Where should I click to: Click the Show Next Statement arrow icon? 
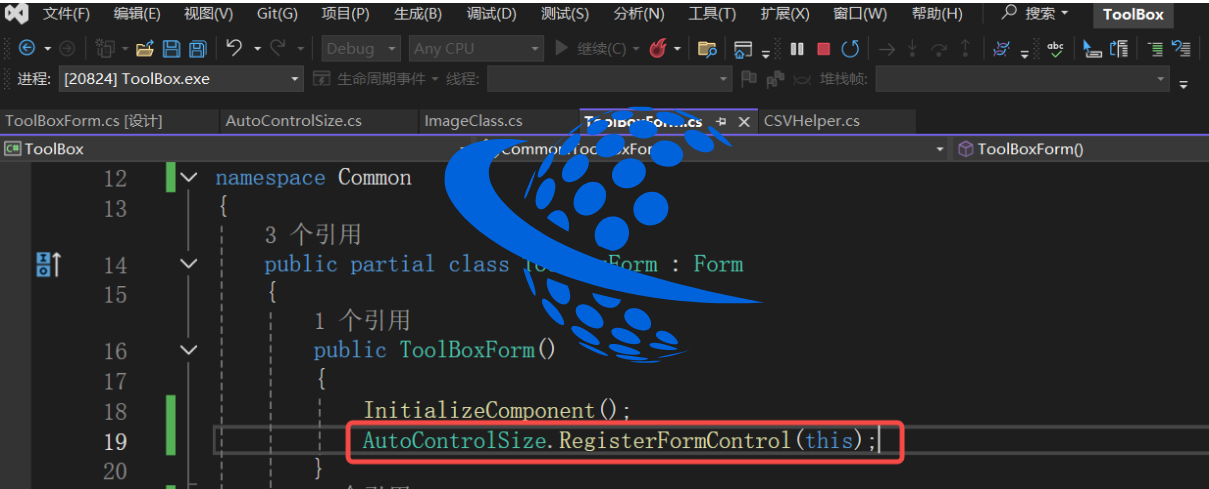coord(886,48)
